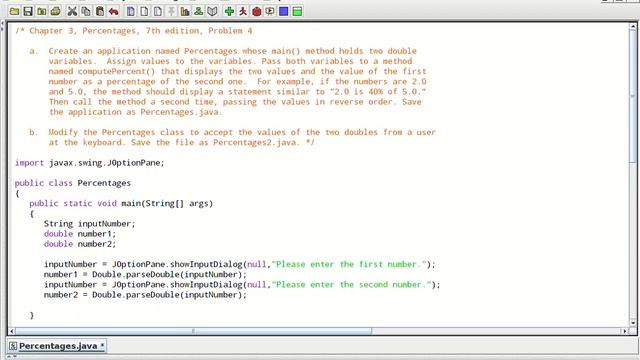
Task: Click the down arrow of vertical scrollbar
Action: 633,323
